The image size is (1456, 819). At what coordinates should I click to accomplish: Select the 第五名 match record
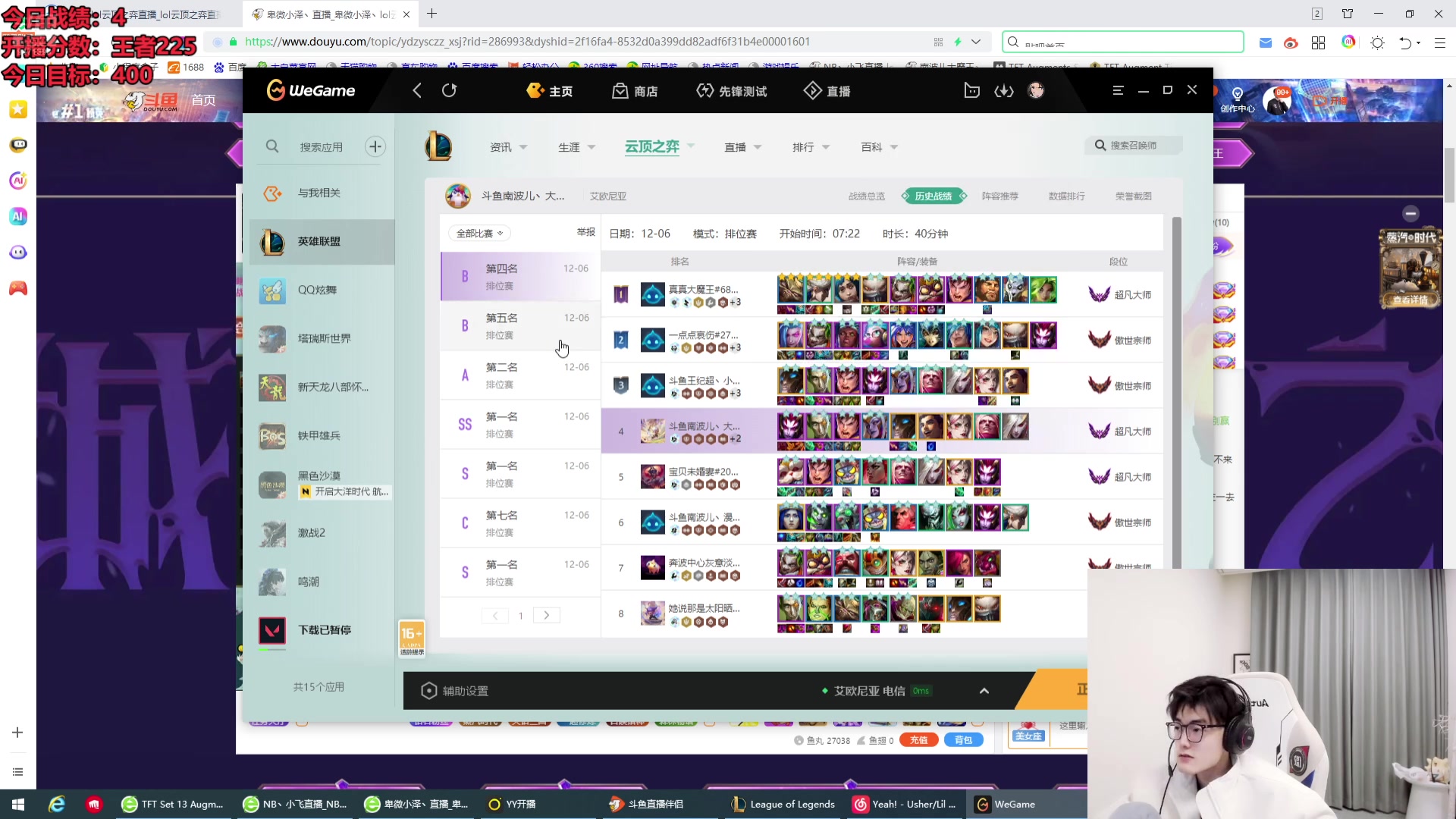point(520,326)
